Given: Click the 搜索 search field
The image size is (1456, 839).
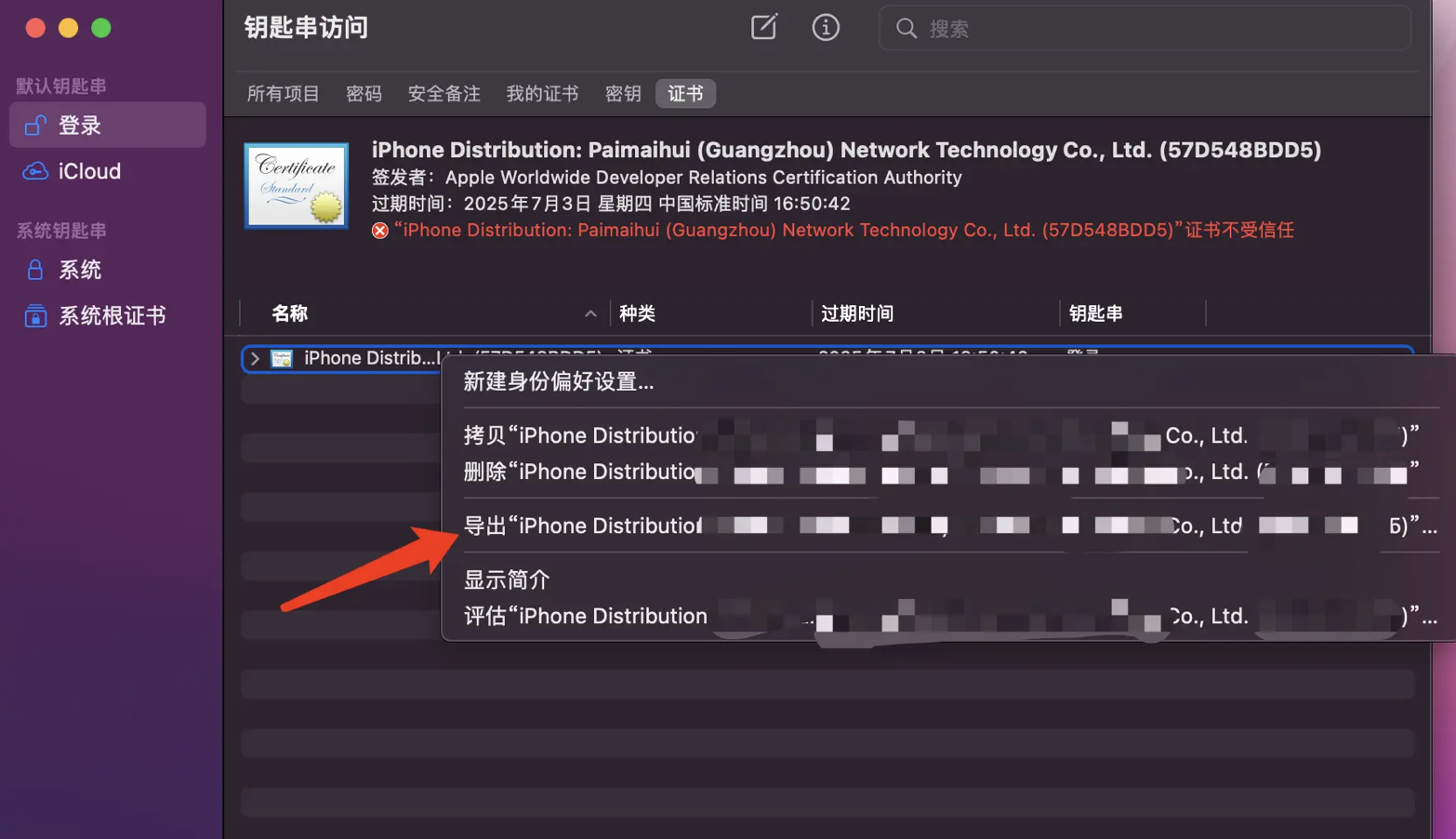Looking at the screenshot, I should [x=1145, y=29].
